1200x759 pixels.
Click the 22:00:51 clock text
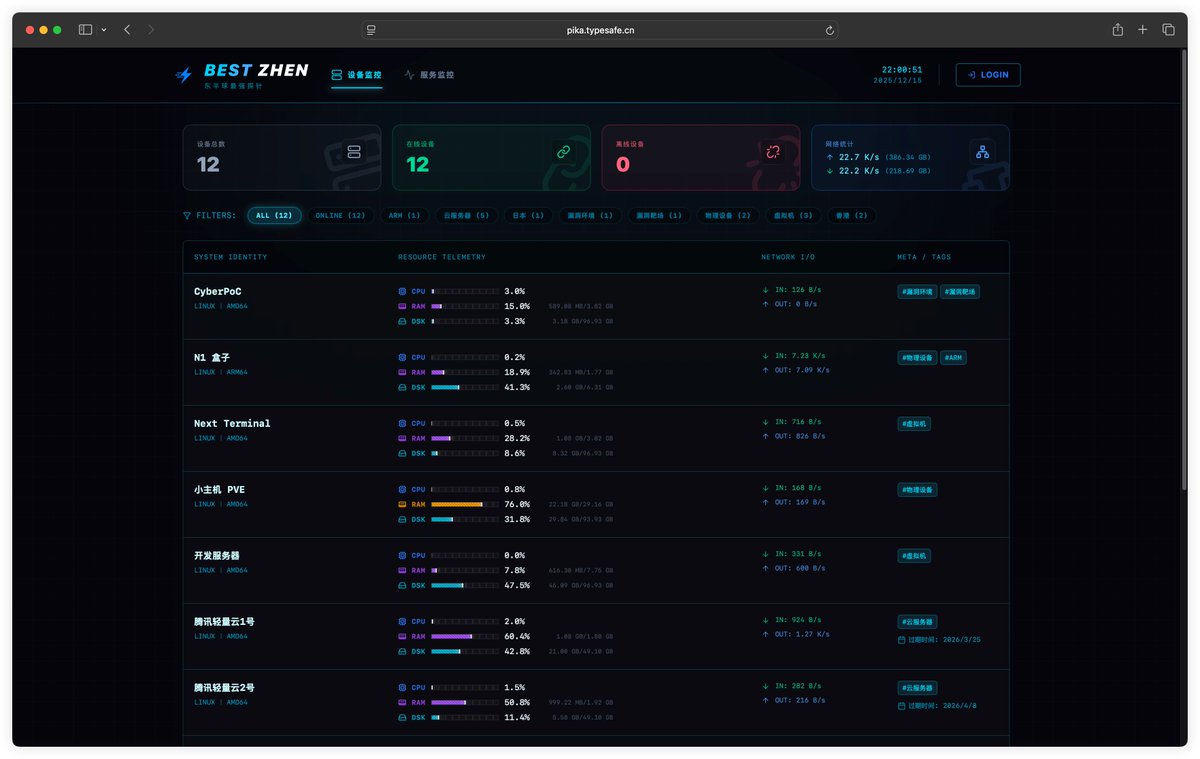[901, 70]
